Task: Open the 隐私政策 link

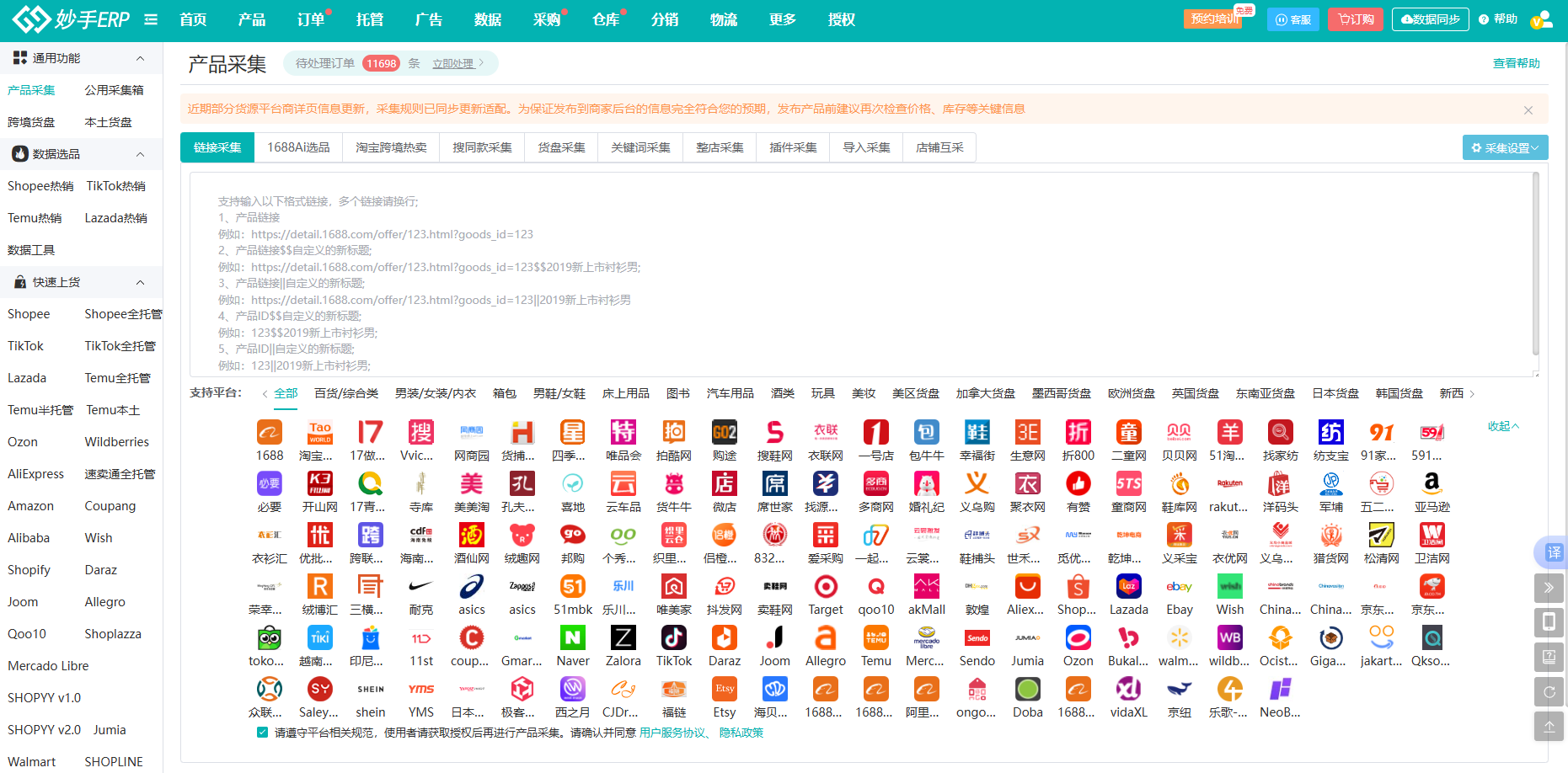Action: (x=741, y=733)
